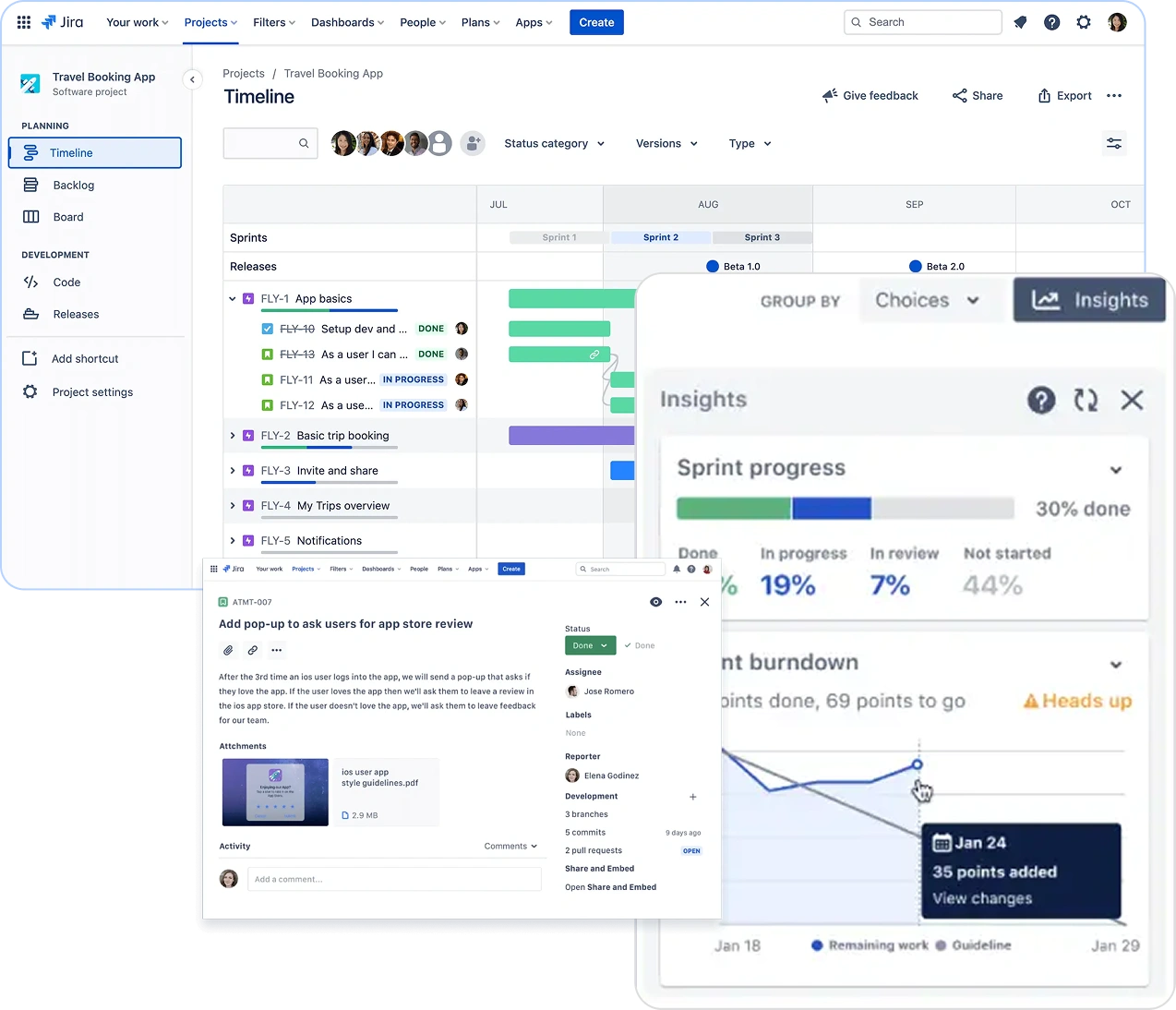Close the Insights panel
The height and width of the screenshot is (1010, 1176).
[1132, 400]
